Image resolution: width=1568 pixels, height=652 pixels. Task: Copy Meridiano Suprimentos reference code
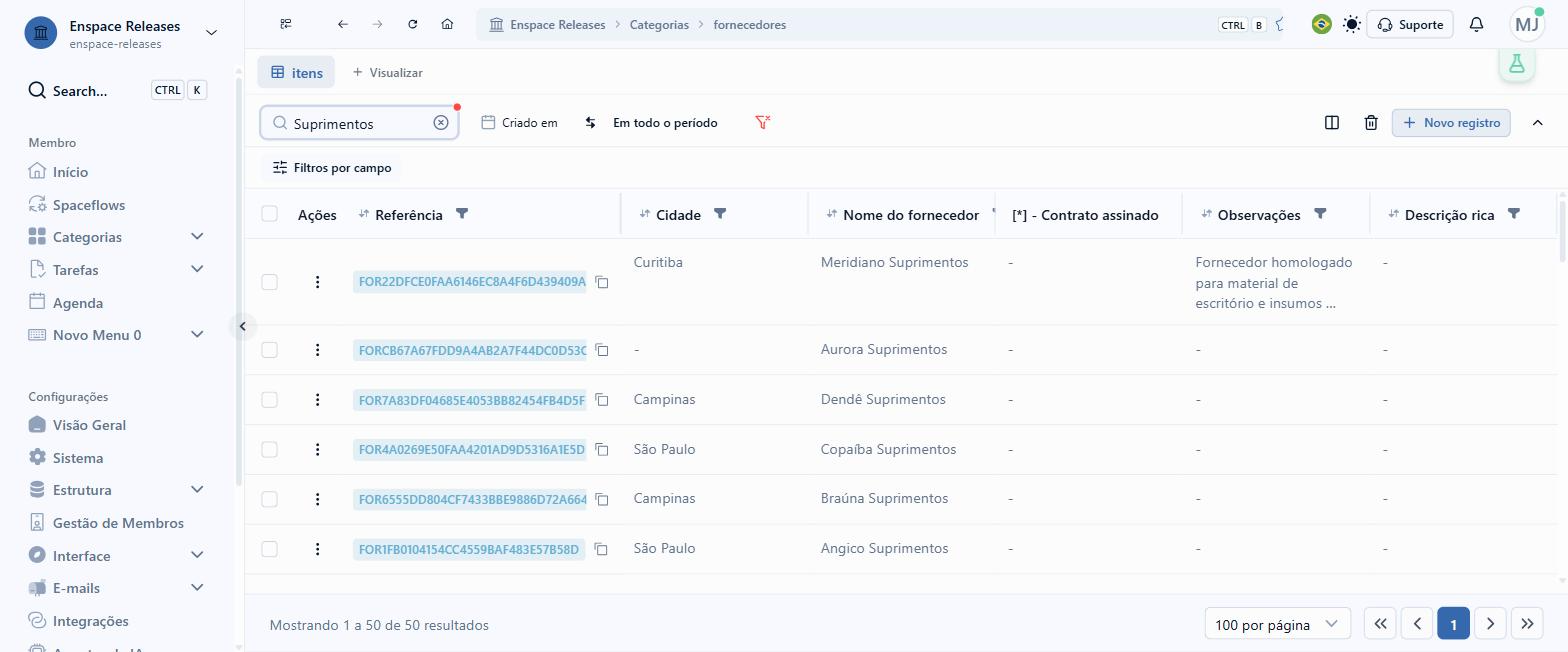pos(602,282)
